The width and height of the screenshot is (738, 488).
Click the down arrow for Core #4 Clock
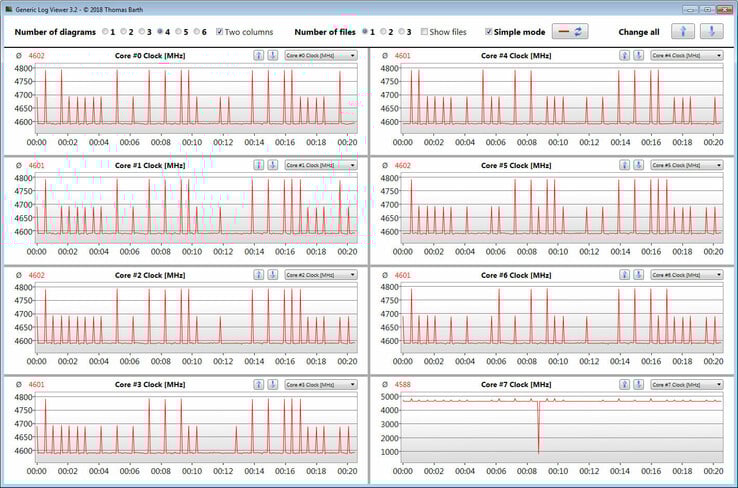638,56
